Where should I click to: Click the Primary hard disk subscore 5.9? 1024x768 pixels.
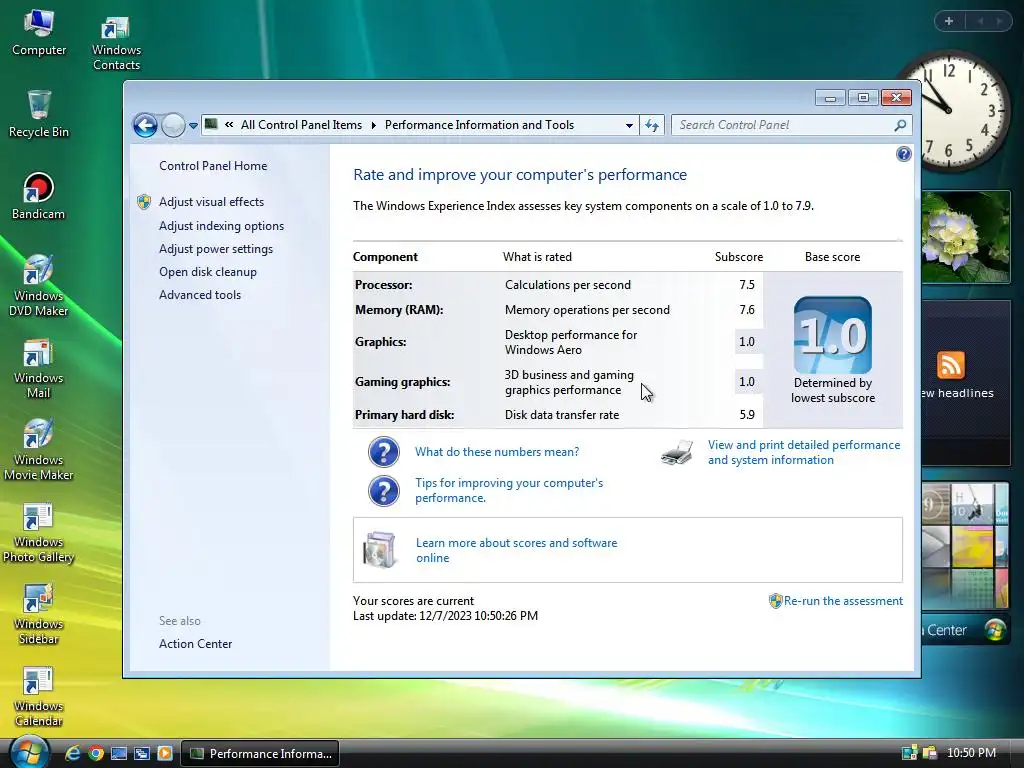point(747,415)
